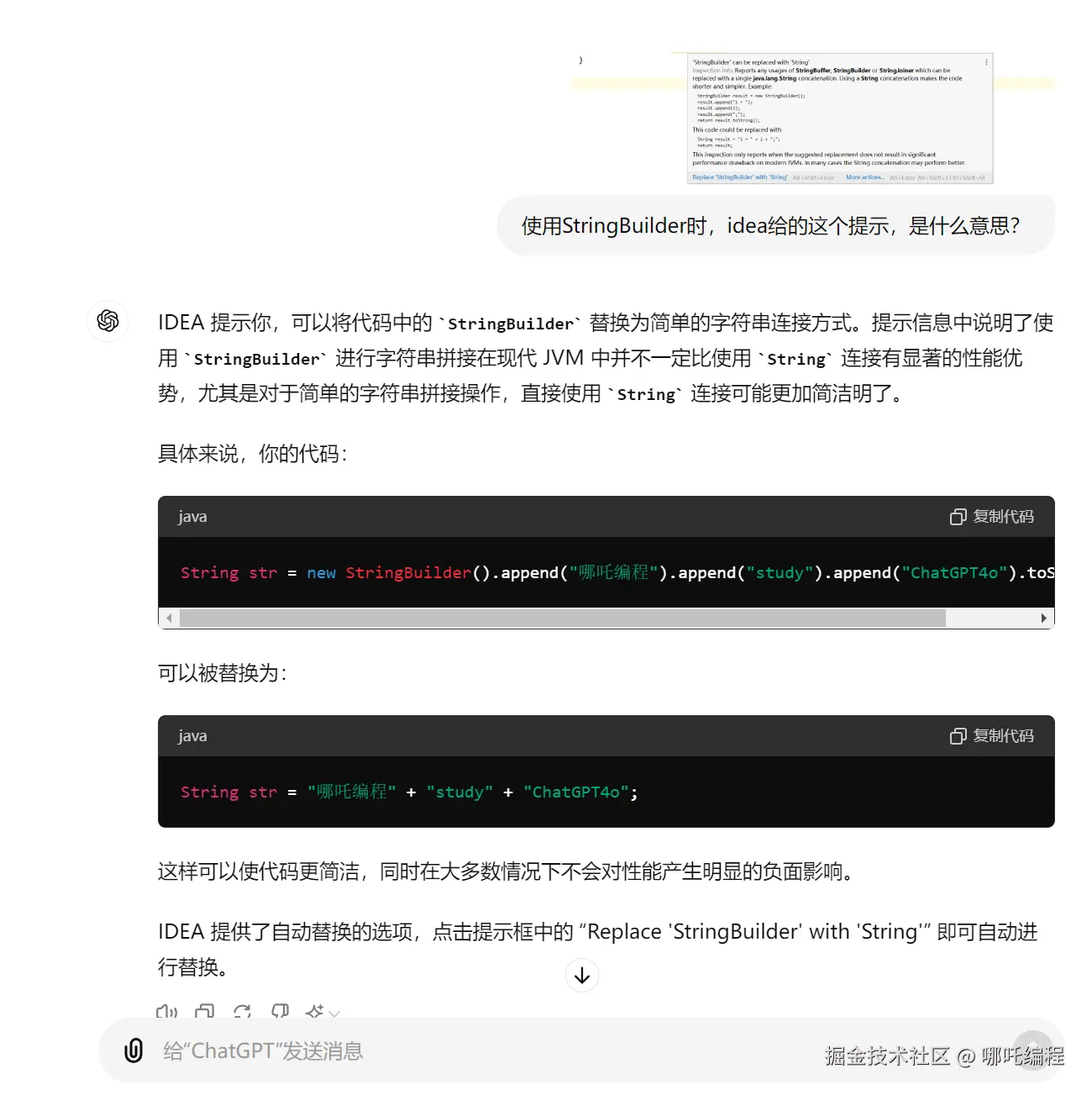Click the 具体来说，你的代码 text line

pyautogui.click(x=253, y=454)
